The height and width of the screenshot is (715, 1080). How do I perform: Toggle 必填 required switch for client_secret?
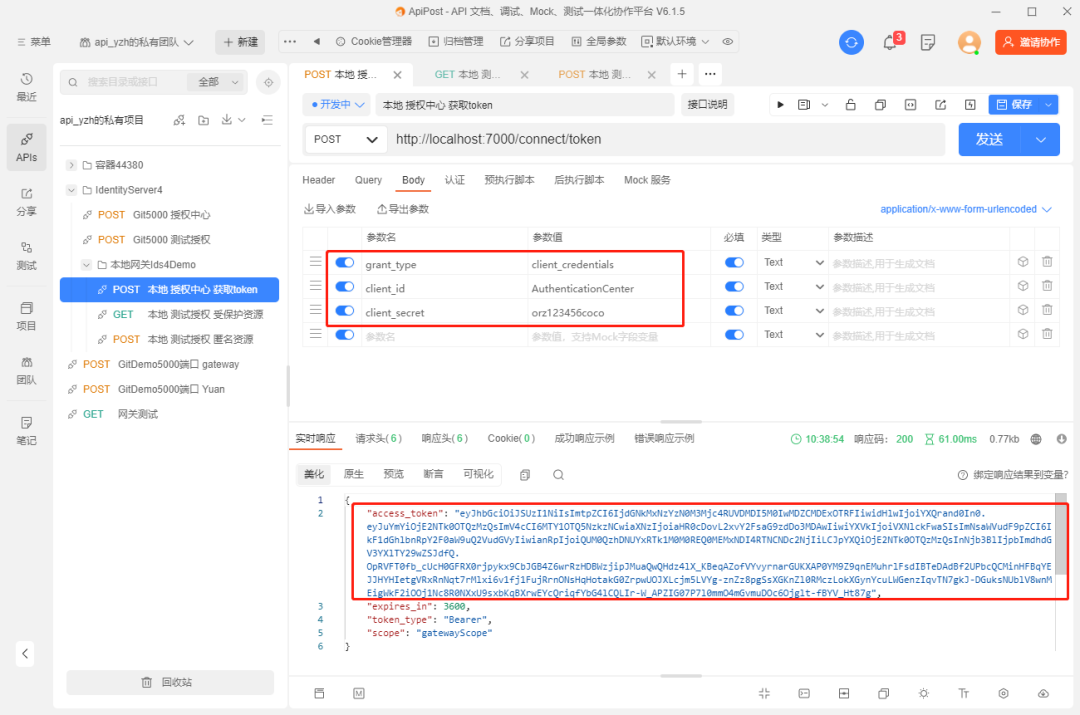coord(734,311)
